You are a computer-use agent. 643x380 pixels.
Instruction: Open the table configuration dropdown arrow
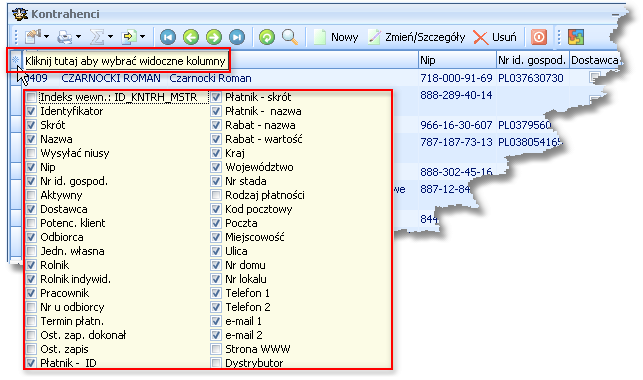point(46,37)
